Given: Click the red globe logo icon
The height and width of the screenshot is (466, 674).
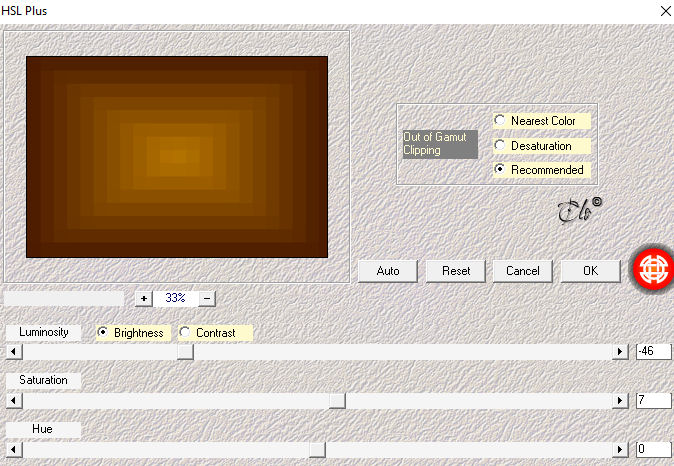Looking at the screenshot, I should pos(653,269).
